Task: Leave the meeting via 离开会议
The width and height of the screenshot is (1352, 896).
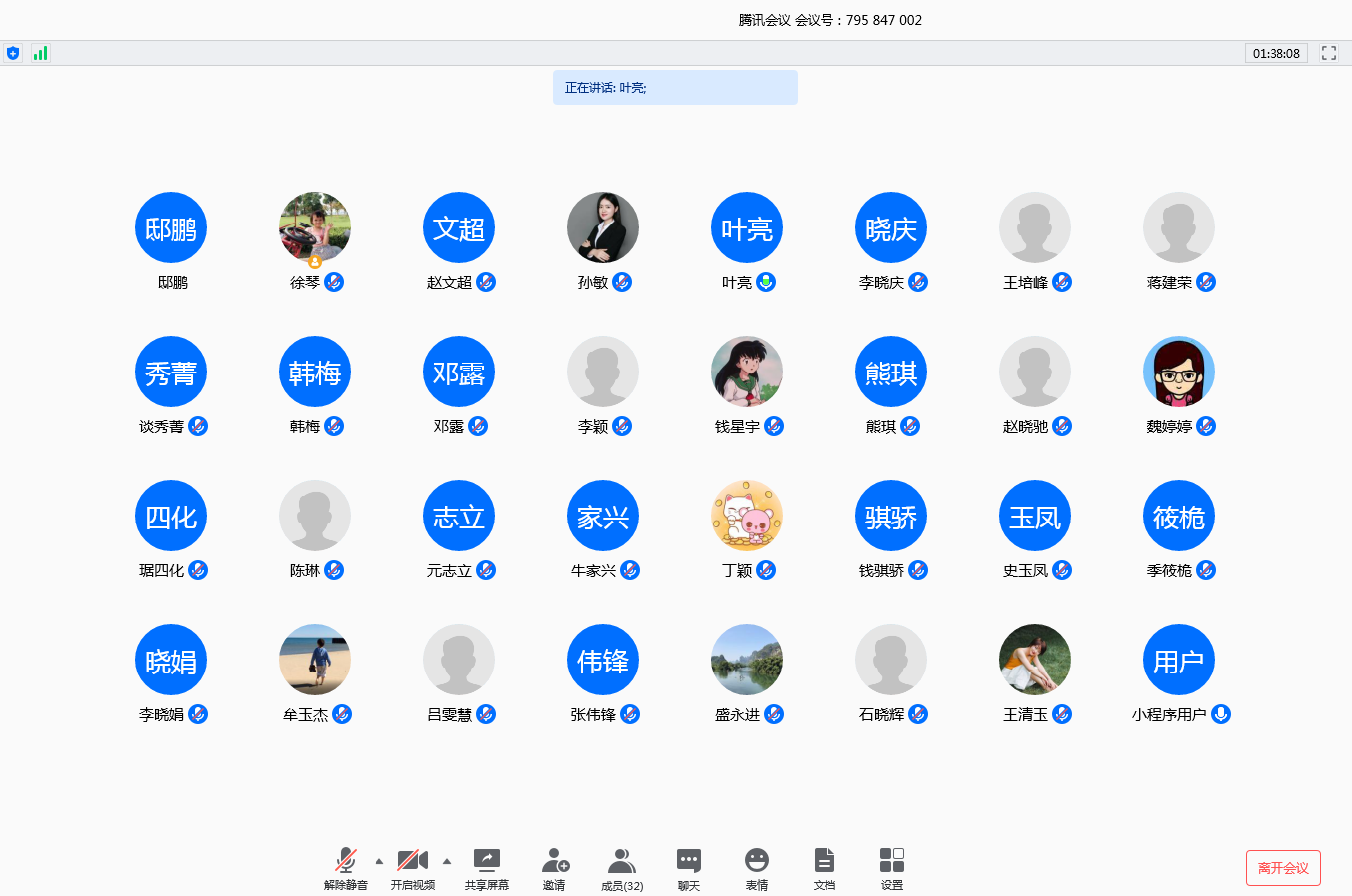Action: [x=1282, y=868]
